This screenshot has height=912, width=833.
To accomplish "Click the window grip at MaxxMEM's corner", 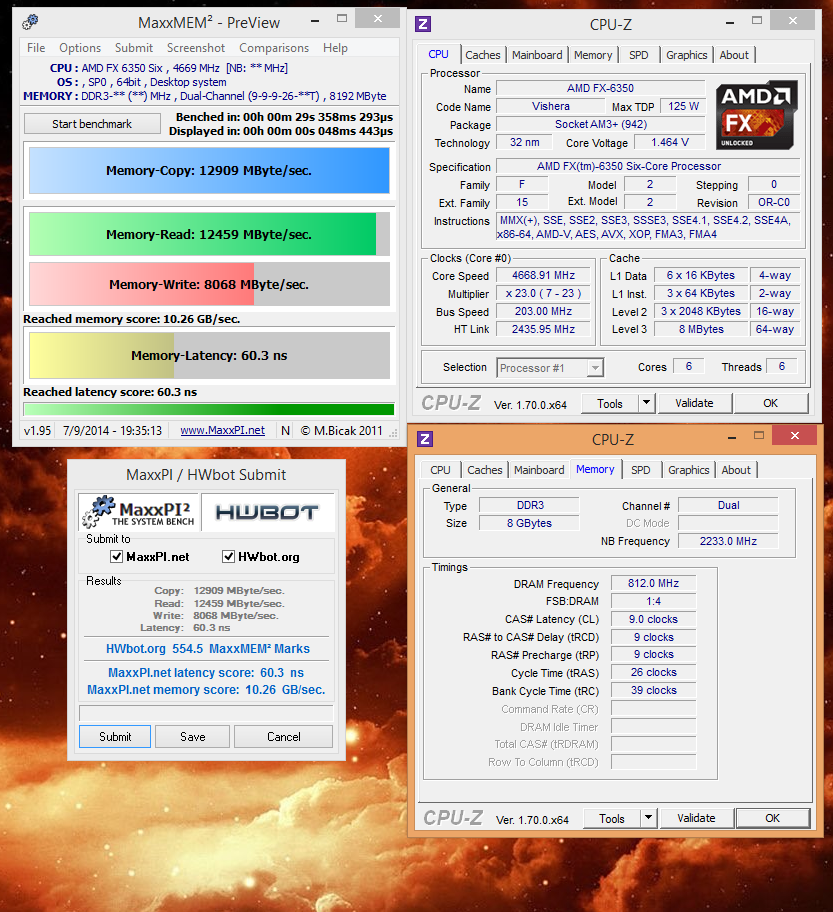I will point(394,433).
